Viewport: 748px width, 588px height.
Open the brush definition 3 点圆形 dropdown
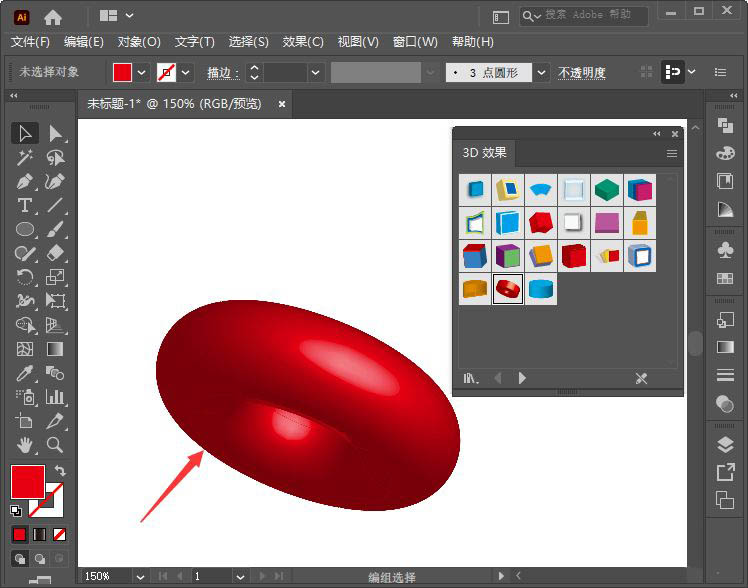click(541, 73)
